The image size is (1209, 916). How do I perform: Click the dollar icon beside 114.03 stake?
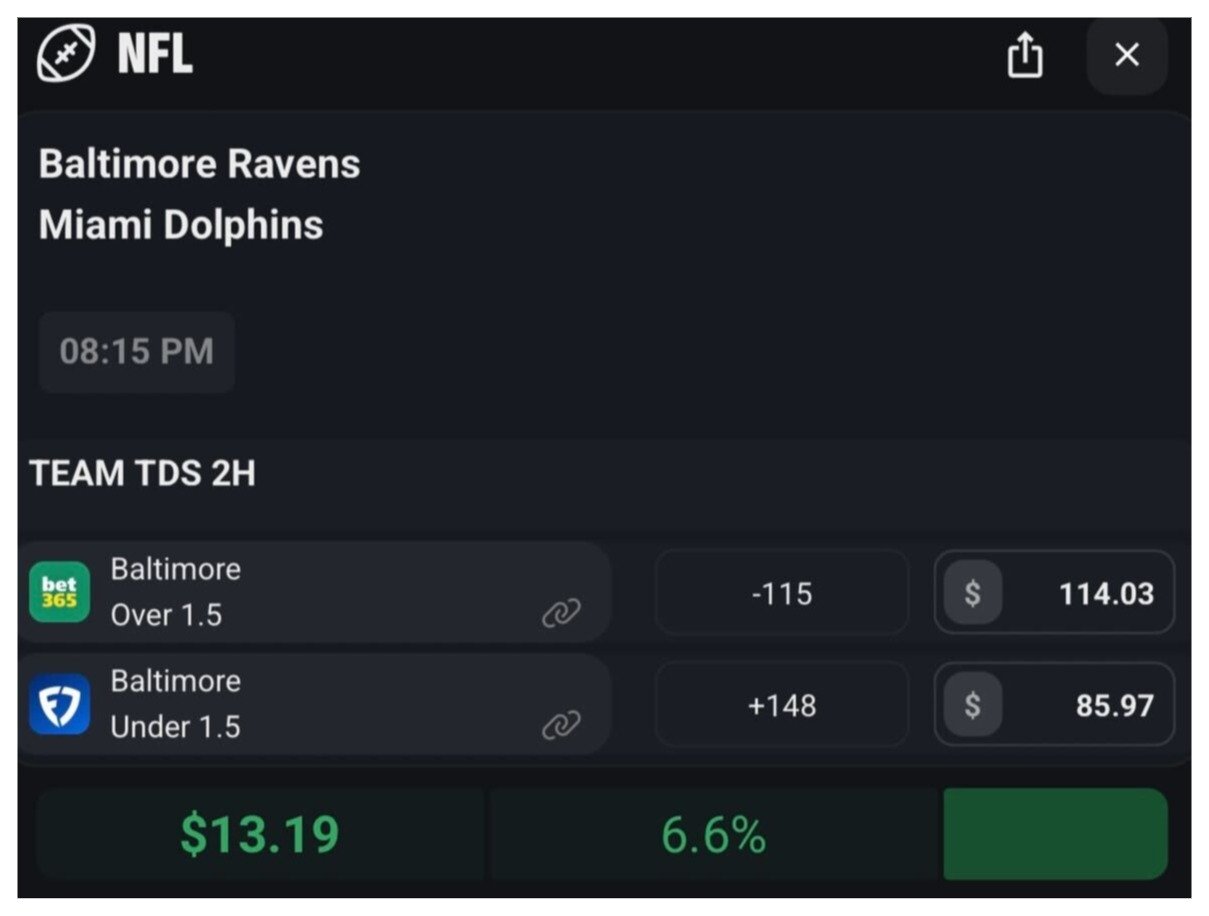972,593
